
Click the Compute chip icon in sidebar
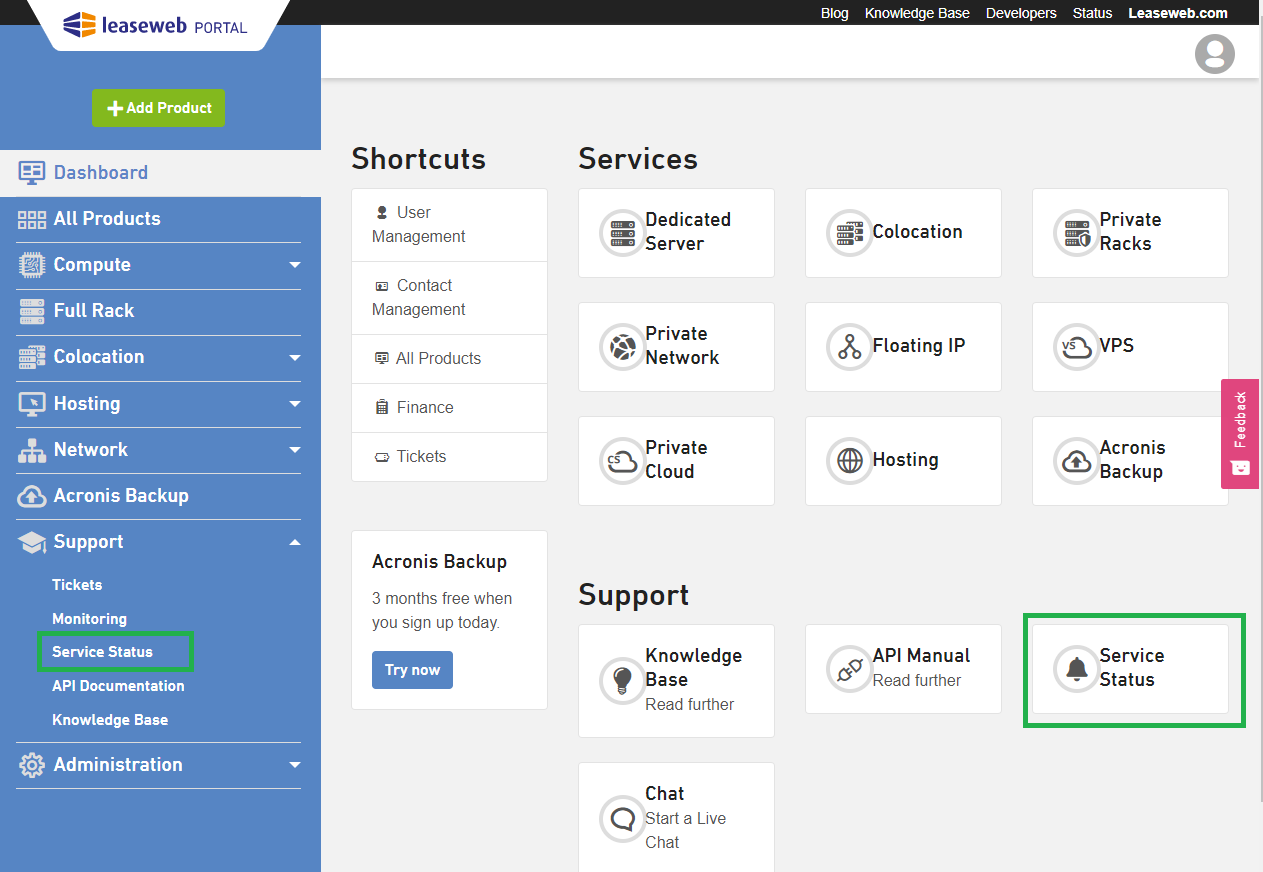pos(32,265)
